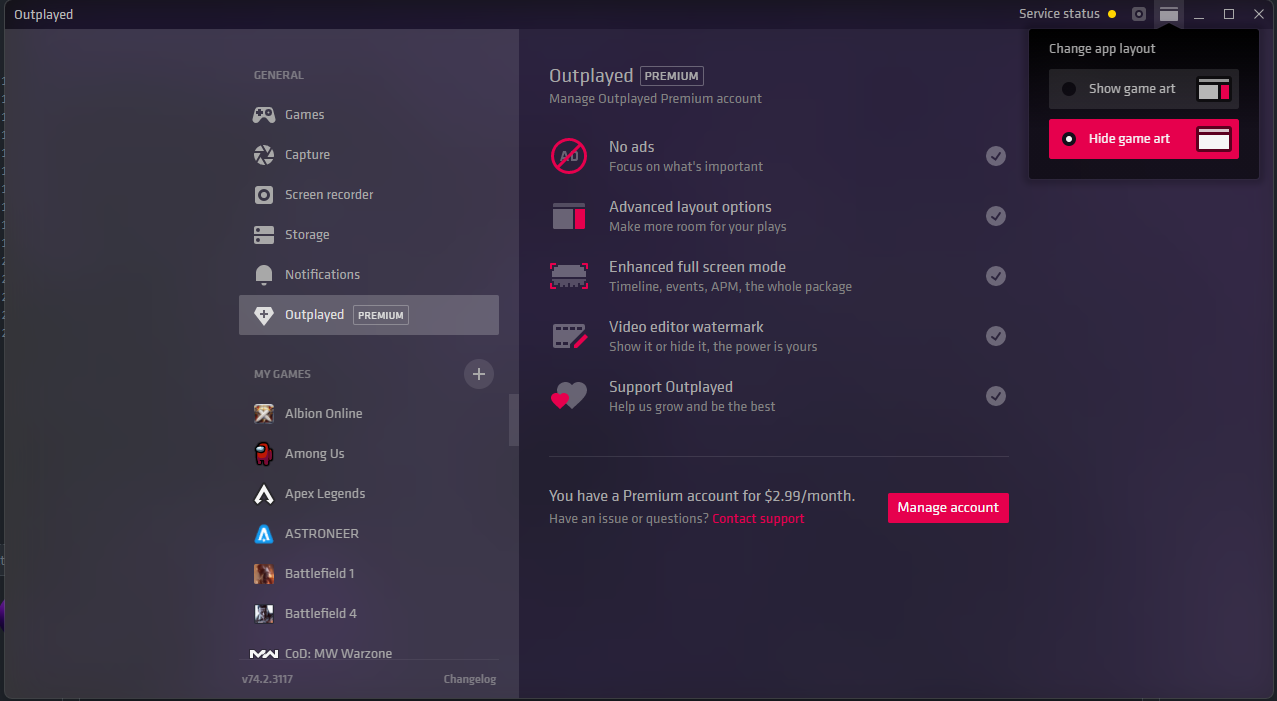The width and height of the screenshot is (1277, 701).
Task: Click the Enhanced full screen mode icon
Action: pos(569,276)
